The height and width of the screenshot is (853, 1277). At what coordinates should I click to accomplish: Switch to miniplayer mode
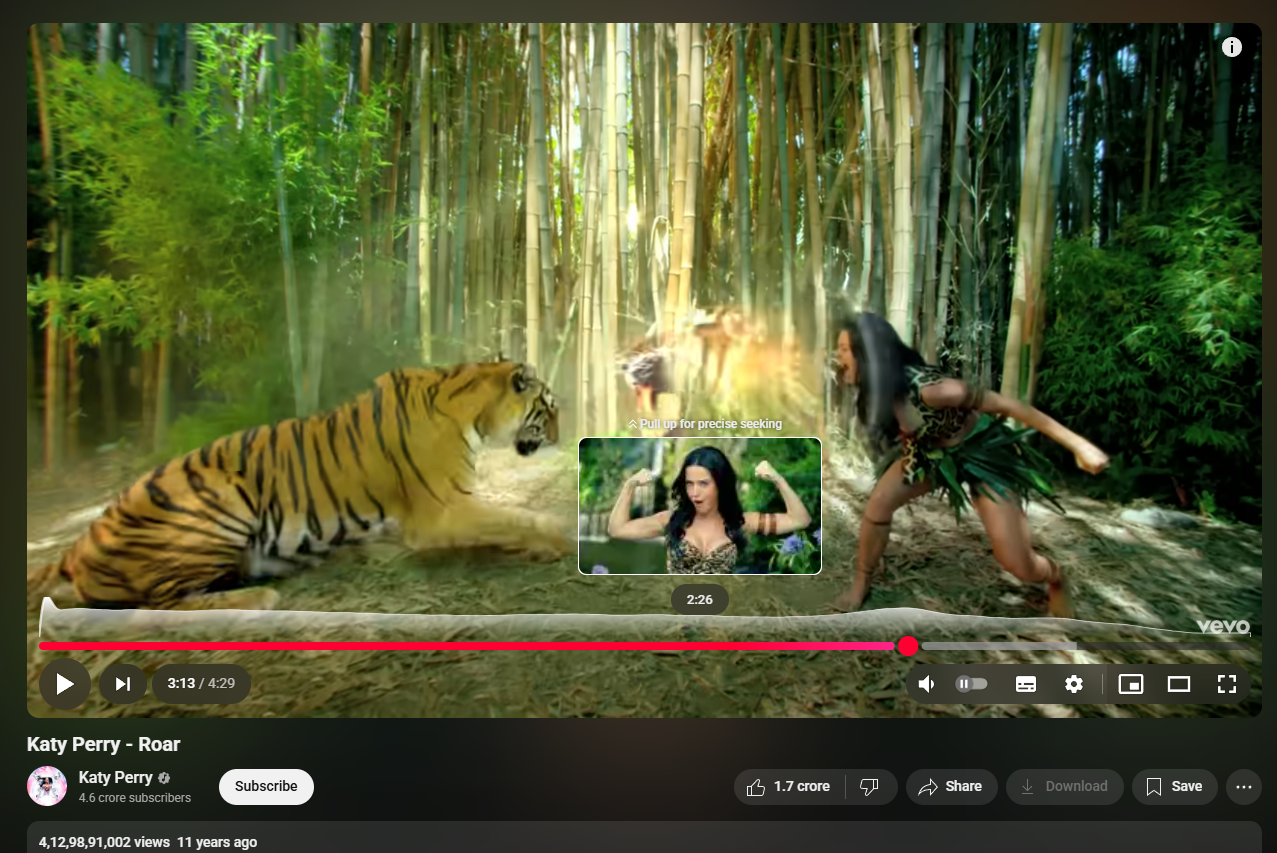[x=1131, y=684]
